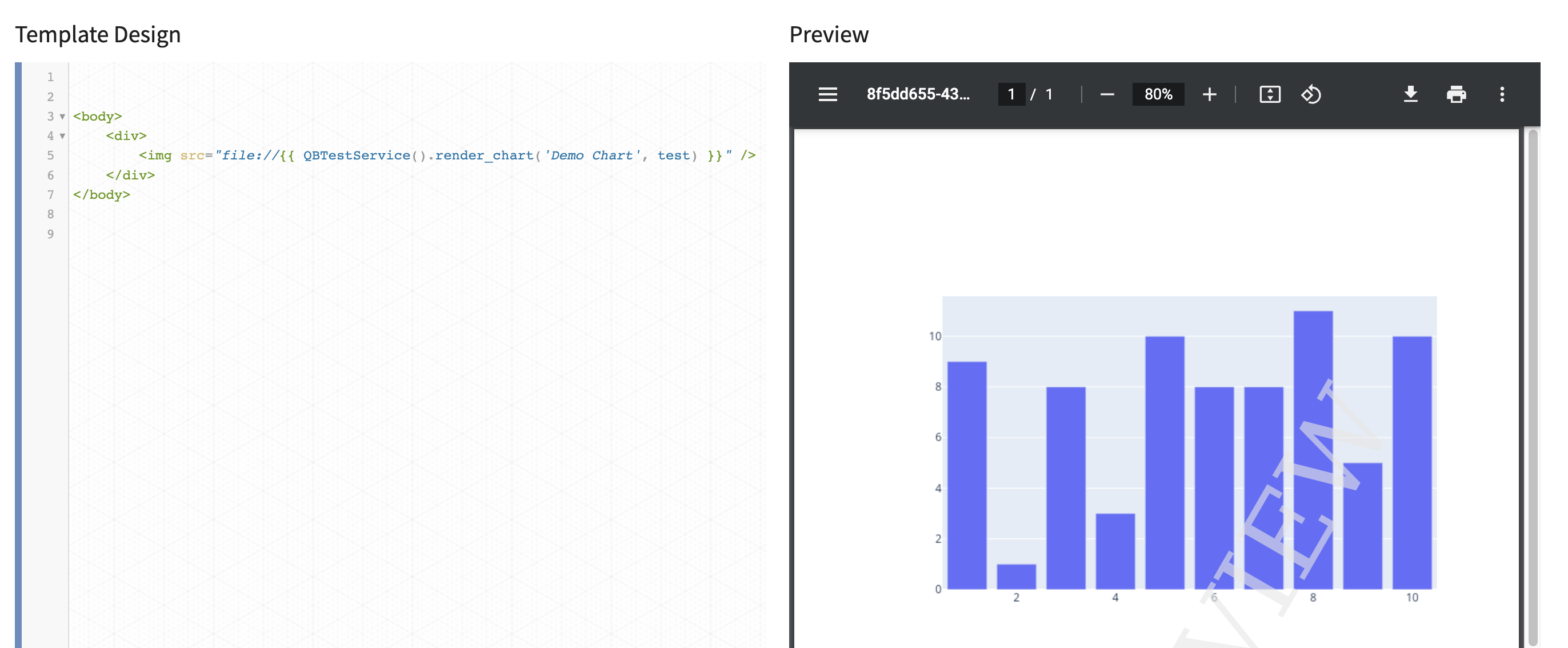Click the zoom out minus button

[1107, 94]
